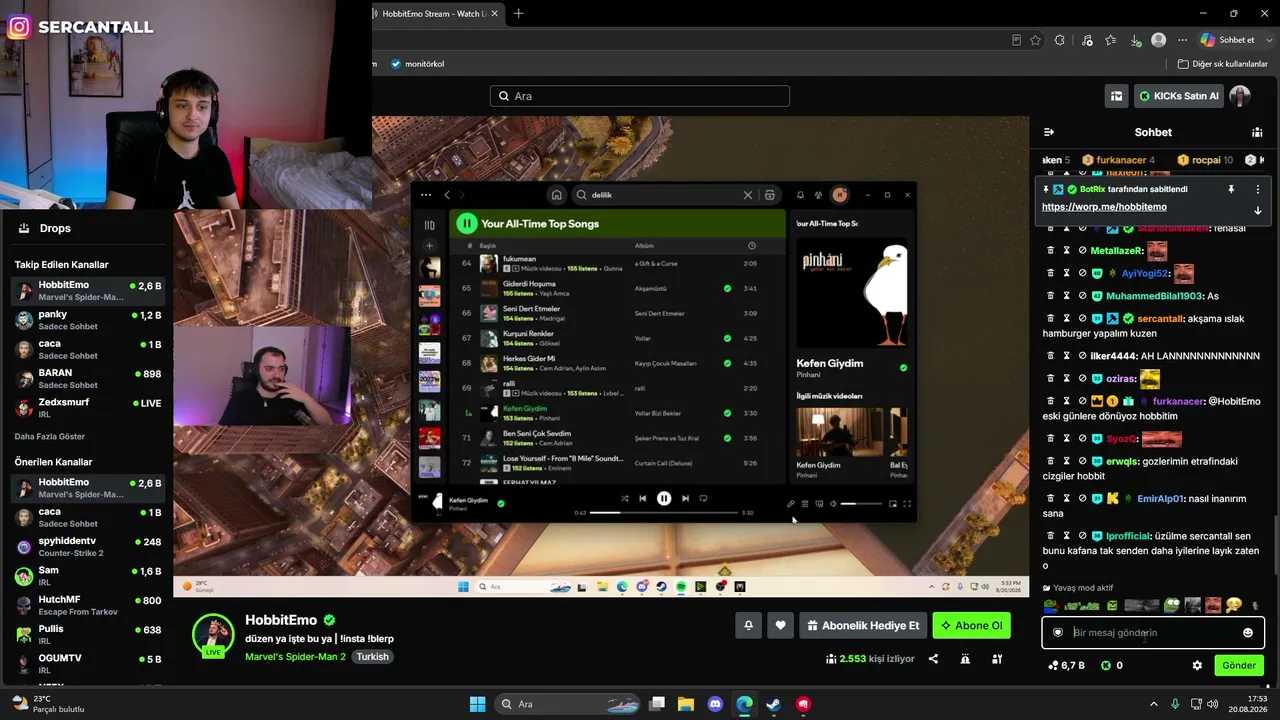Viewport: 1280px width, 720px height.
Task: Toggle stream notifications with the bell button
Action: pyautogui.click(x=748, y=626)
